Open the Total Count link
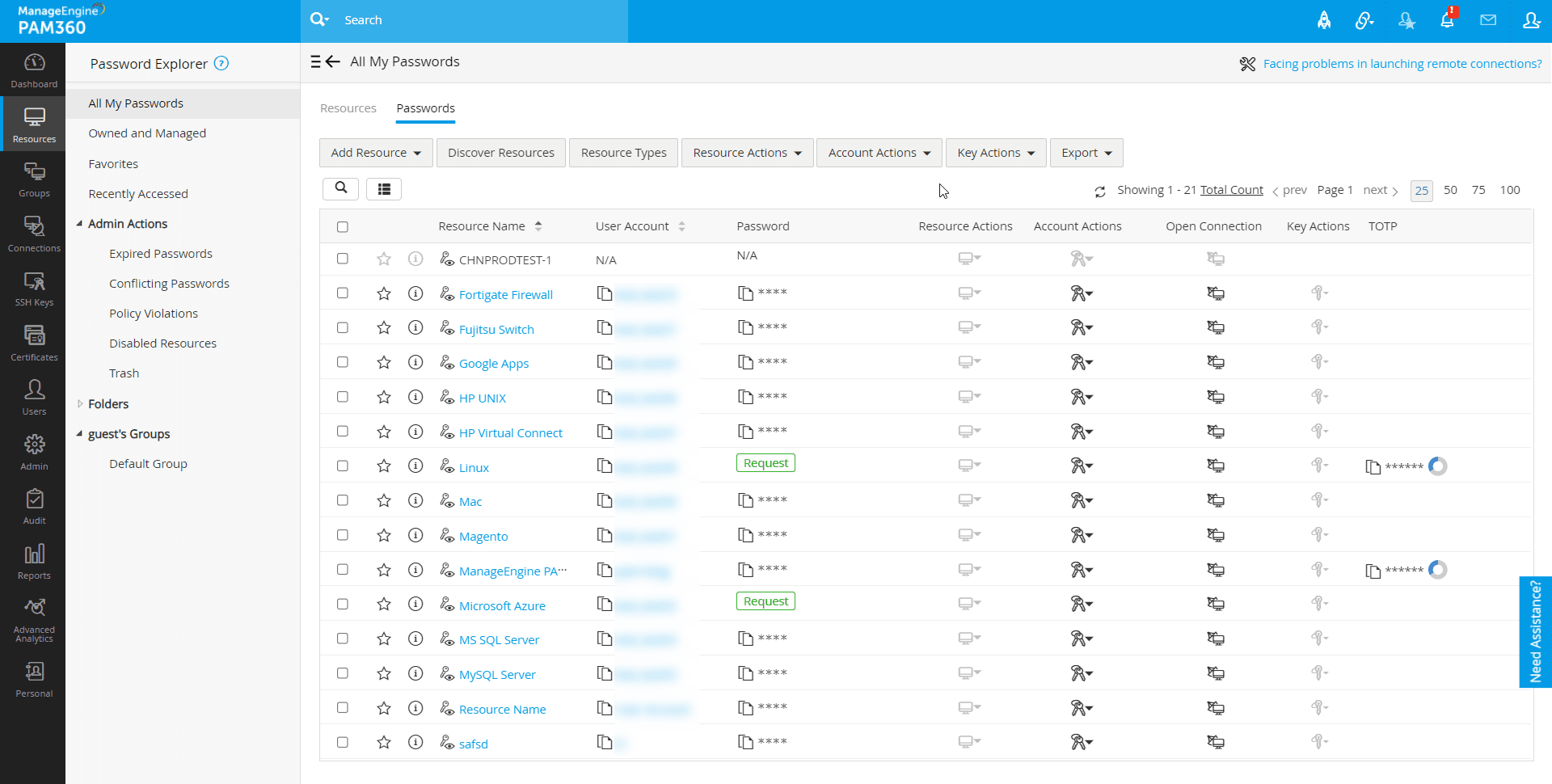Screen dimensions: 1552x784 pyautogui.click(x=1231, y=190)
